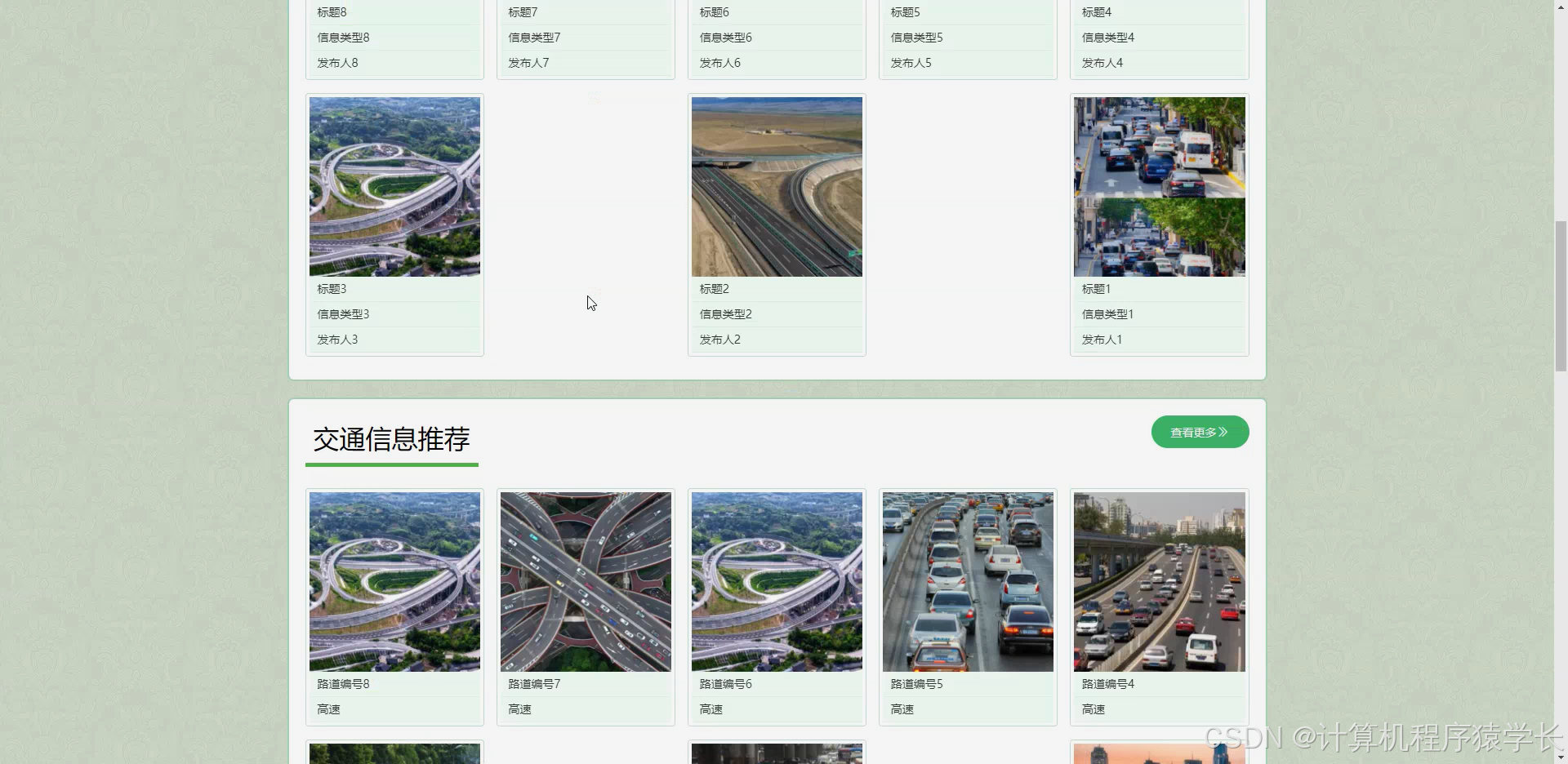Open the 标题1 traffic jam thumbnail
This screenshot has width=1568, height=764.
click(x=1159, y=187)
